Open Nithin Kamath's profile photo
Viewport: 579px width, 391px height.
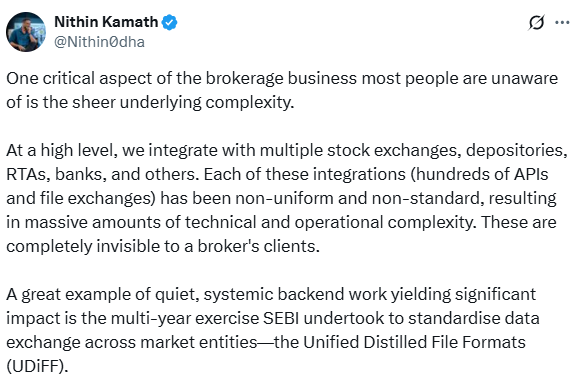(x=26, y=32)
